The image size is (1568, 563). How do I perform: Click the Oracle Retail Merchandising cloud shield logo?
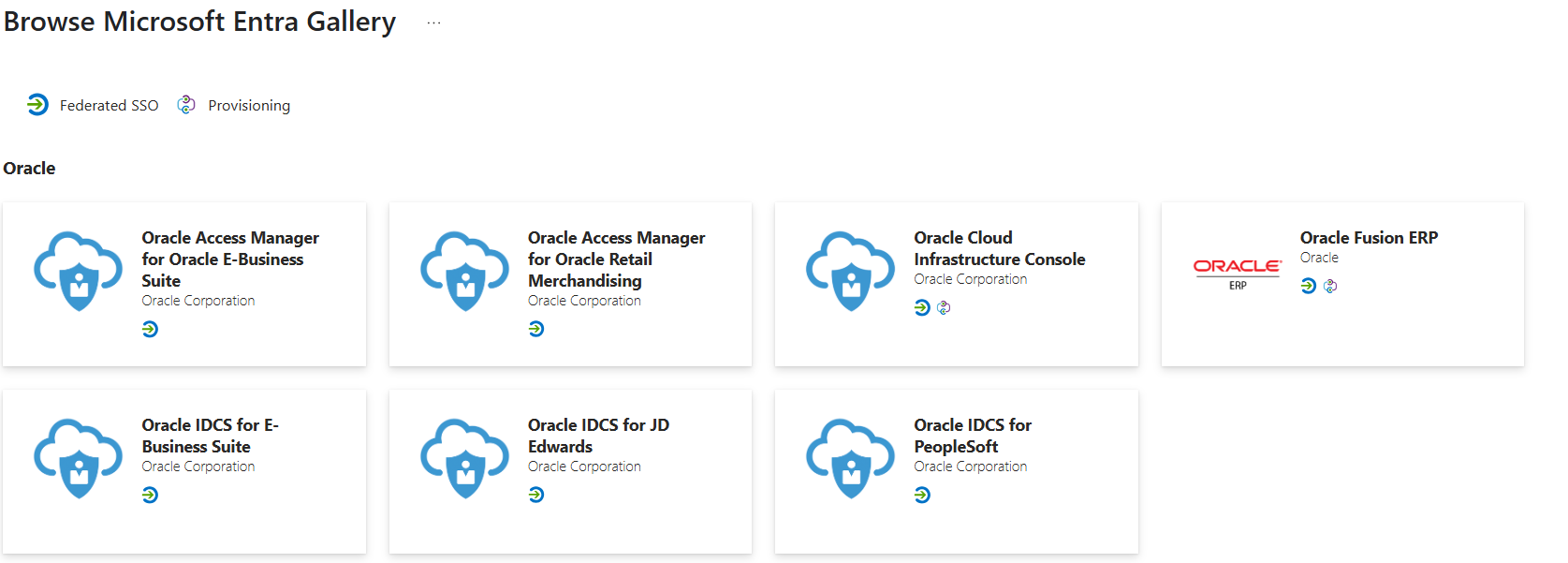pos(465,271)
